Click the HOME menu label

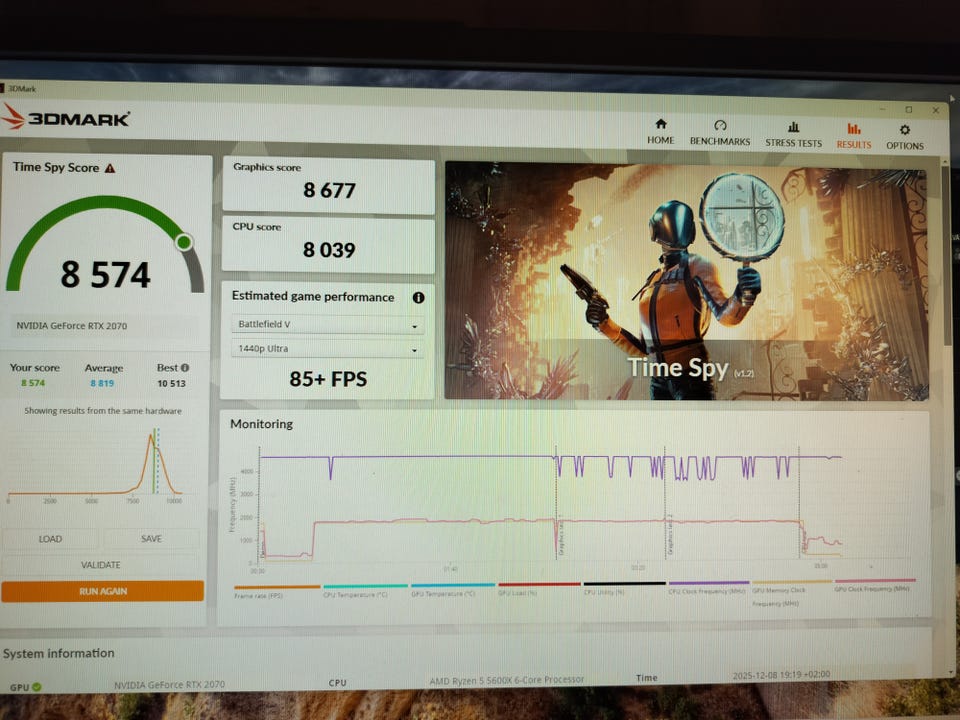click(x=661, y=140)
